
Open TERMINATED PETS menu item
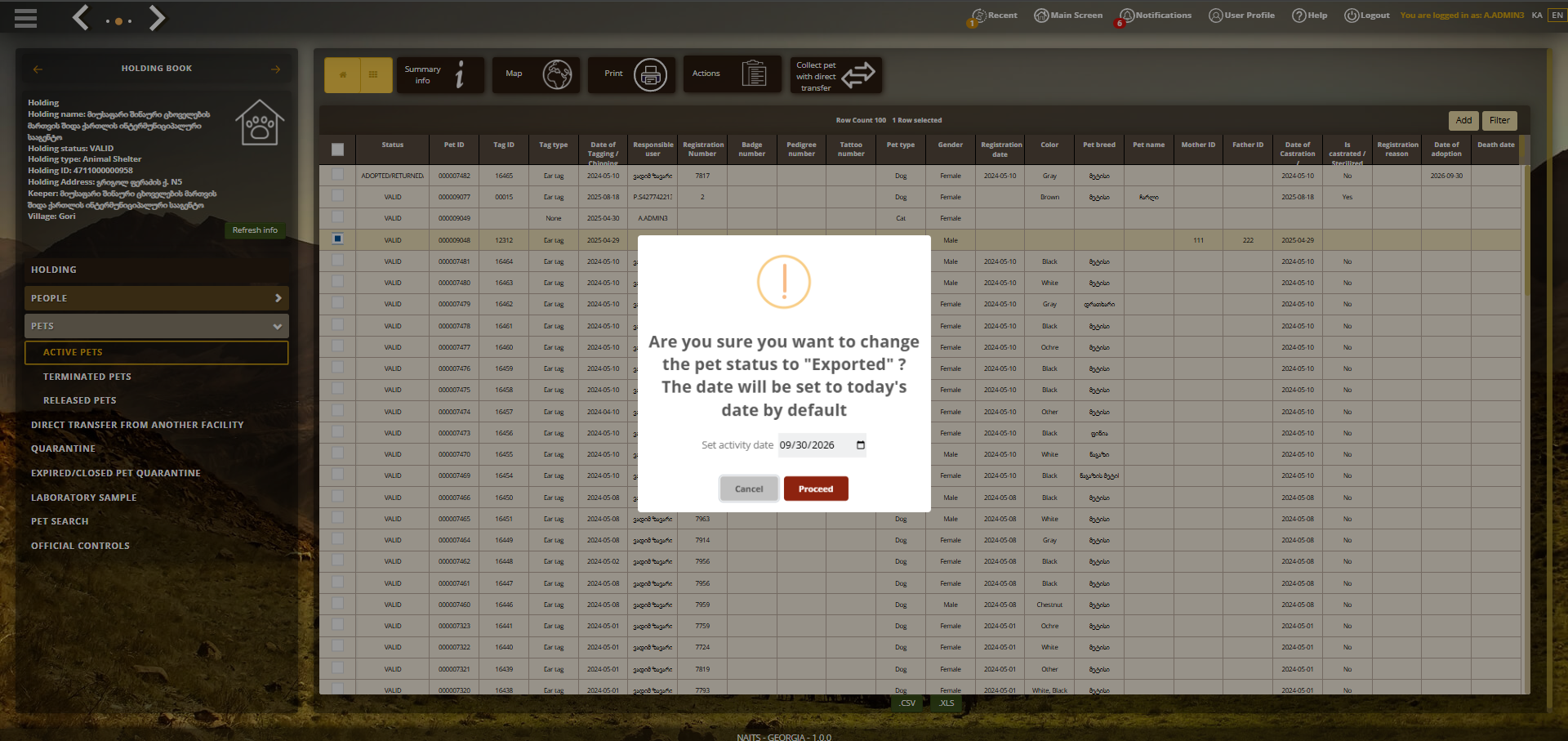click(87, 377)
